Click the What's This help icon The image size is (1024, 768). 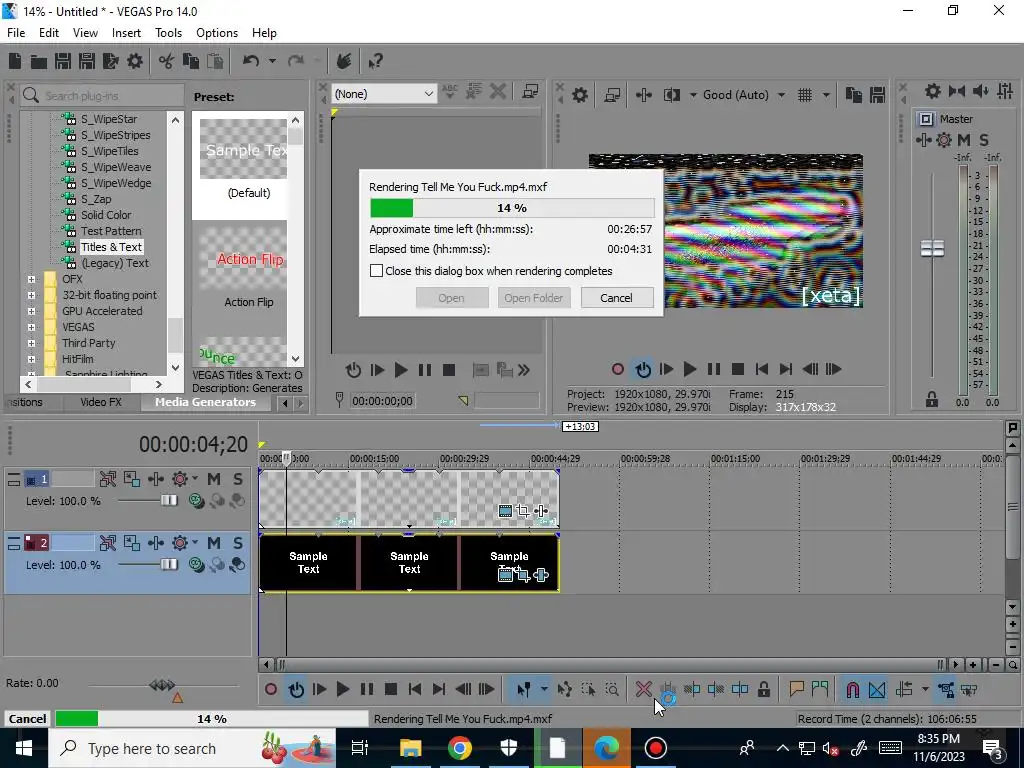coord(375,61)
